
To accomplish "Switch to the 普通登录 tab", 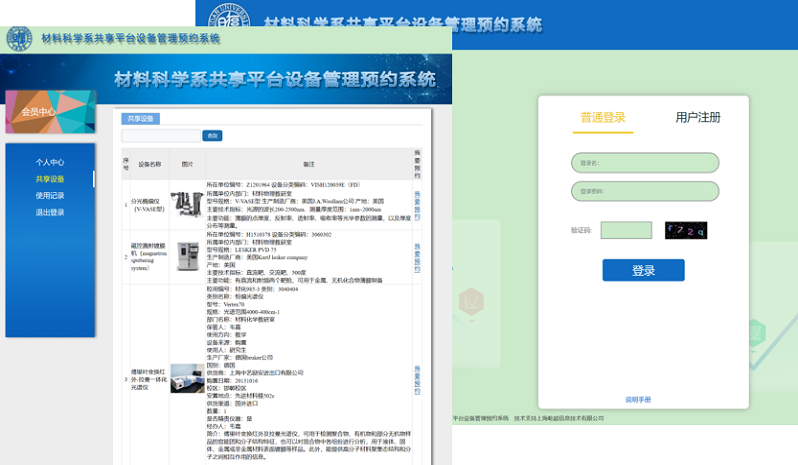I will point(603,117).
